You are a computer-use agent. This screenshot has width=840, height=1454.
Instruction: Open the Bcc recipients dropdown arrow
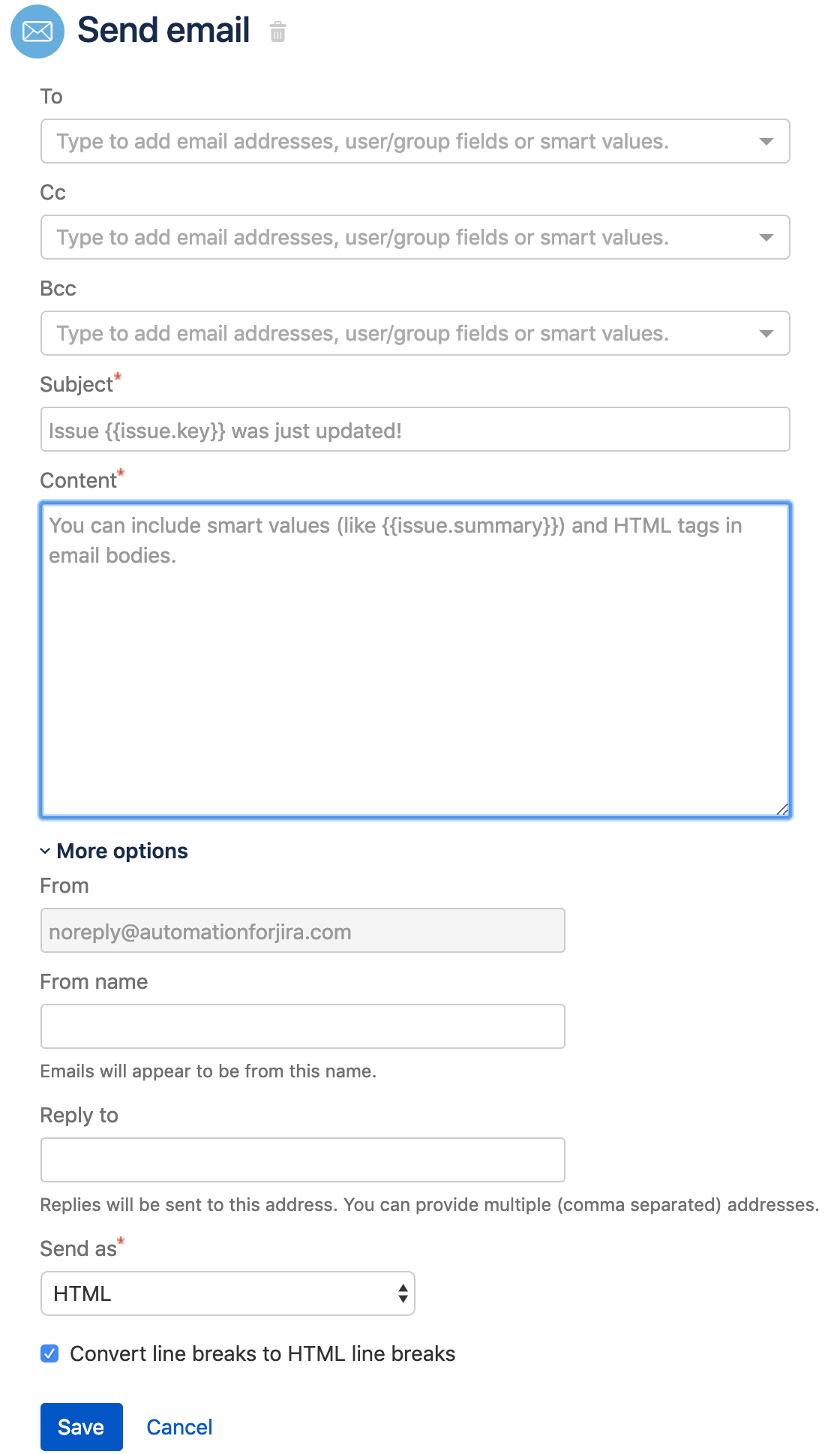pyautogui.click(x=766, y=334)
